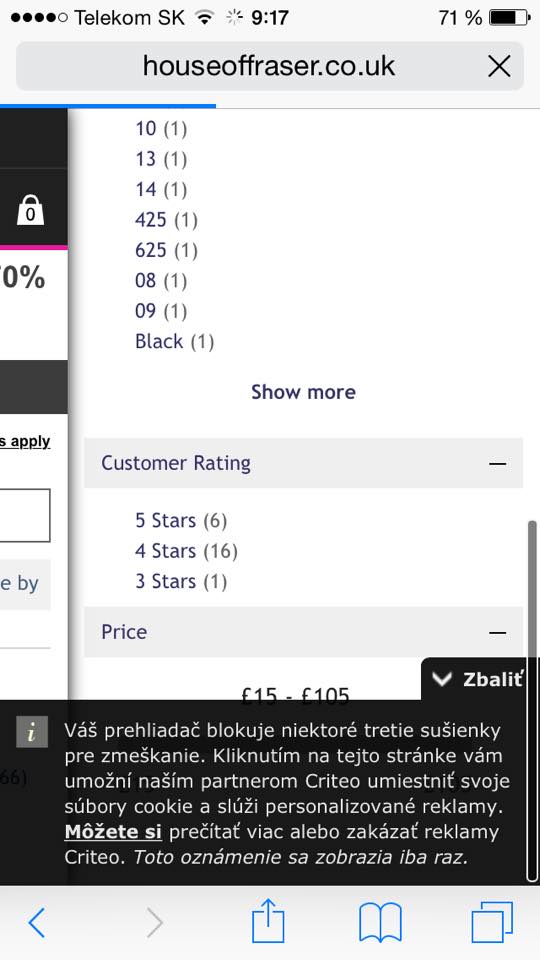Filter by 5 Stars rating
The width and height of the screenshot is (540, 960).
(181, 520)
